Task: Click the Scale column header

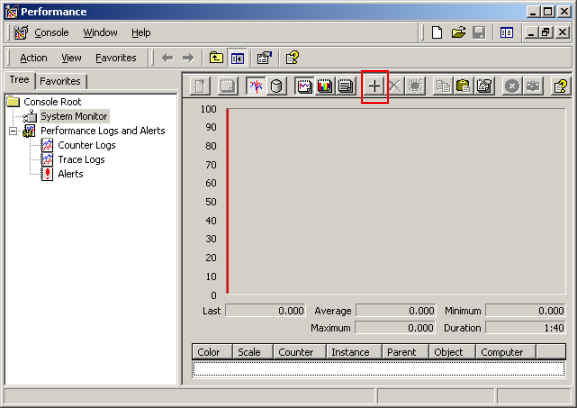Action: pos(253,352)
